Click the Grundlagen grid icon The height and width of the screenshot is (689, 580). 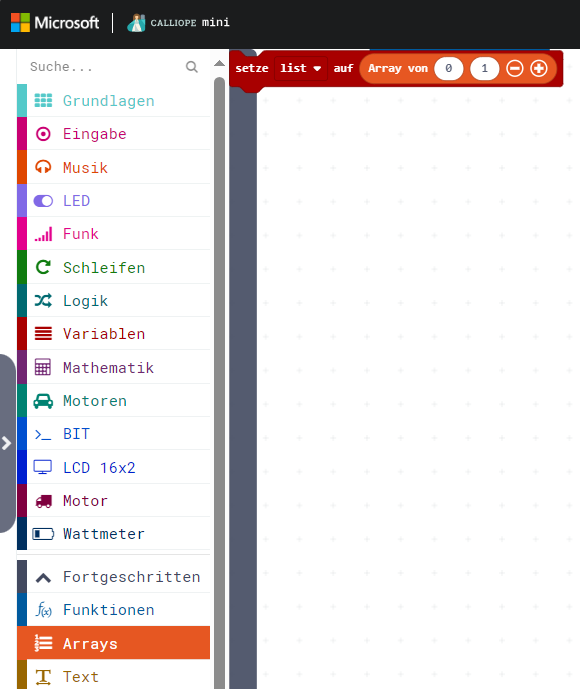[43, 101]
